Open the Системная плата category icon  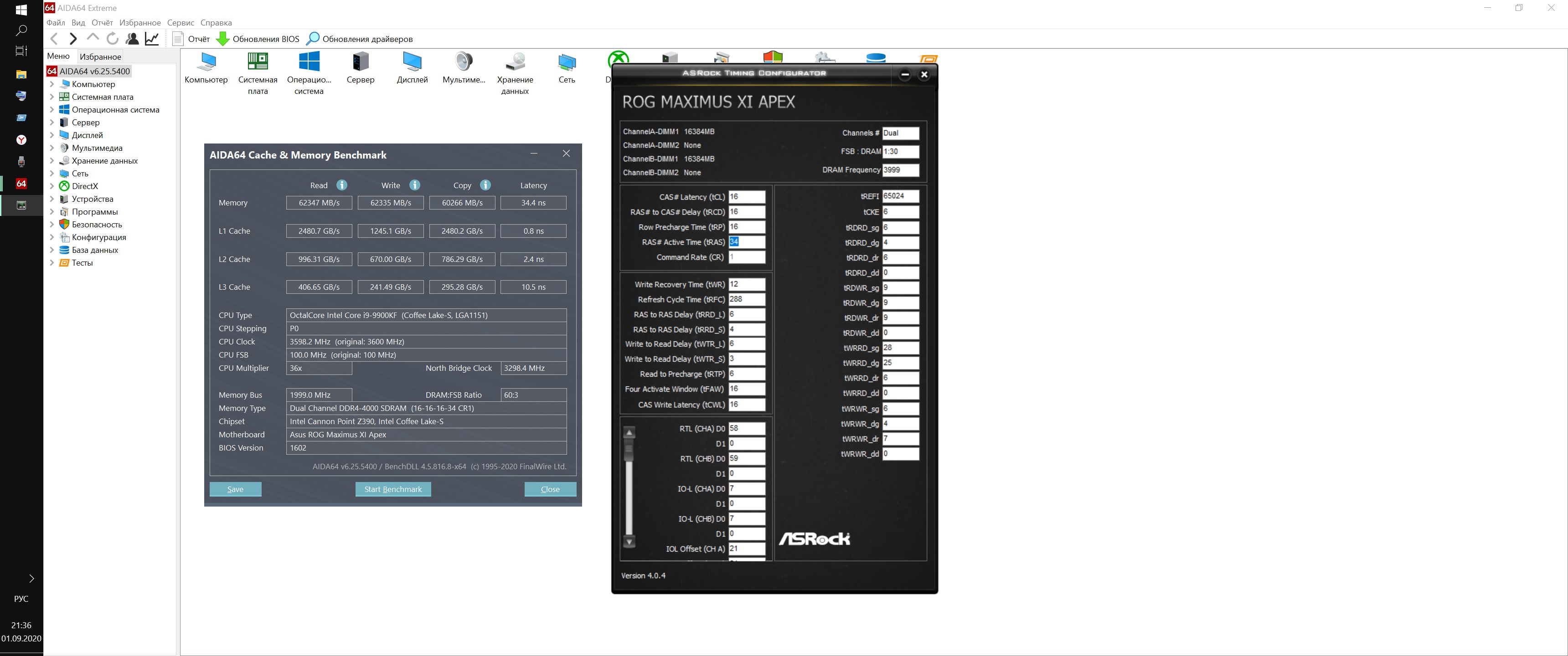[258, 62]
